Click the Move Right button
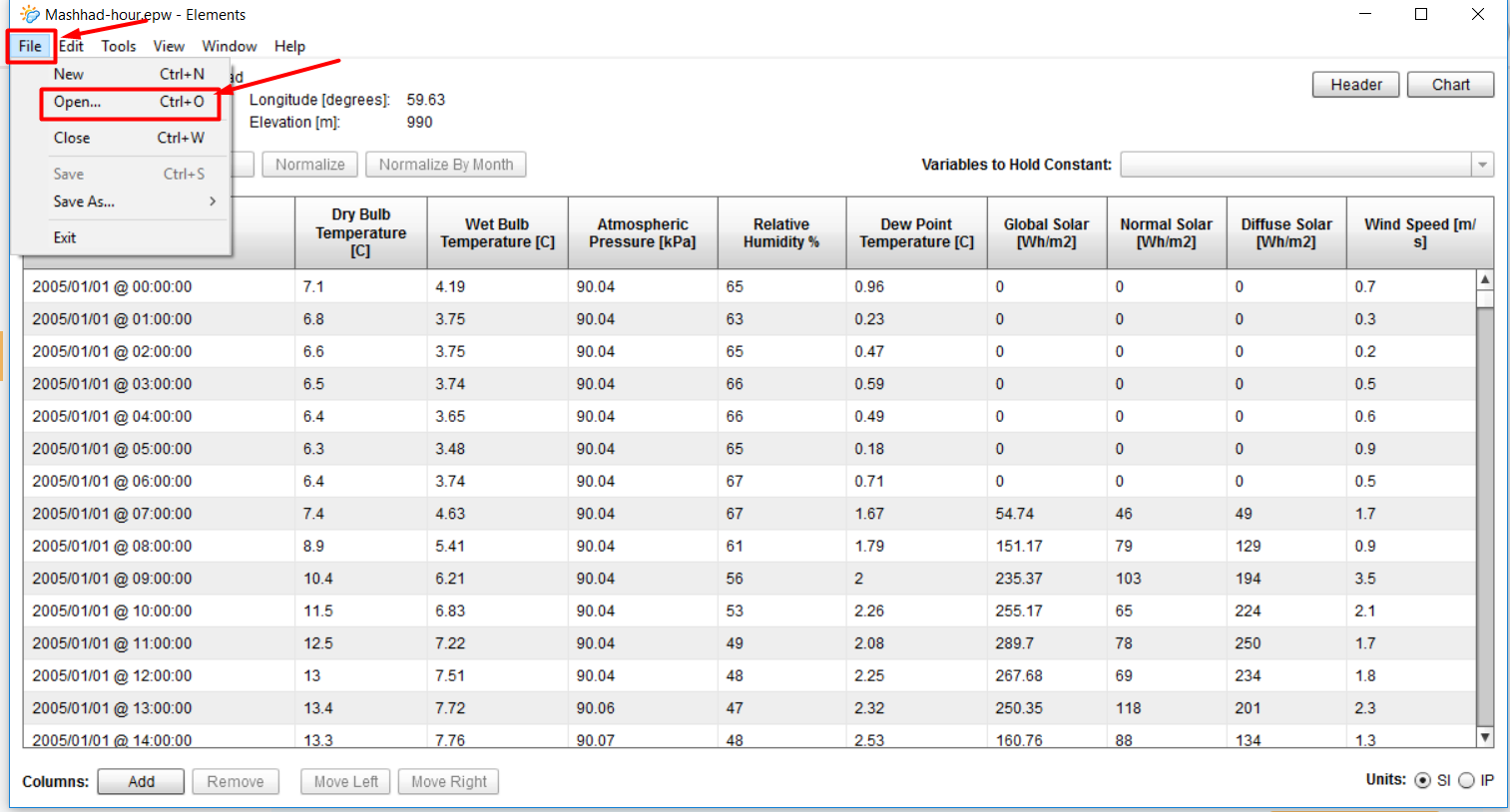The image size is (1510, 812). tap(449, 782)
